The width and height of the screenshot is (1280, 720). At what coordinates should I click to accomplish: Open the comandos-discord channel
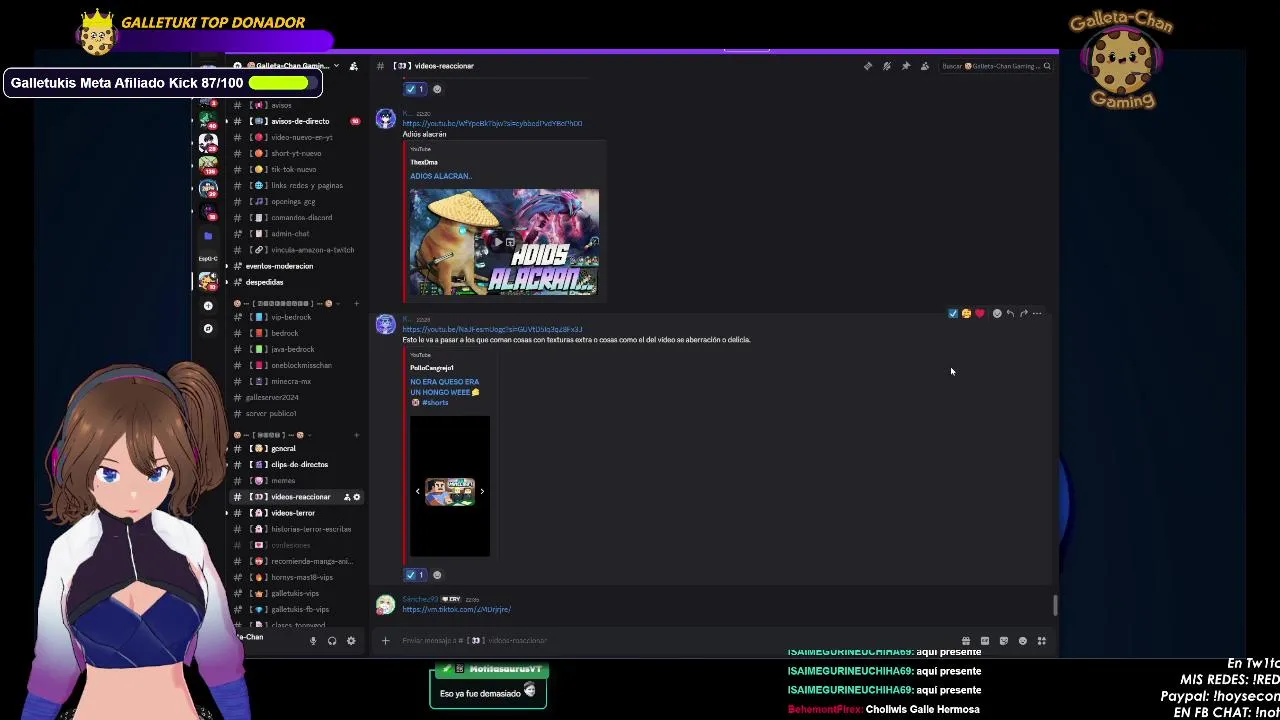click(x=295, y=217)
